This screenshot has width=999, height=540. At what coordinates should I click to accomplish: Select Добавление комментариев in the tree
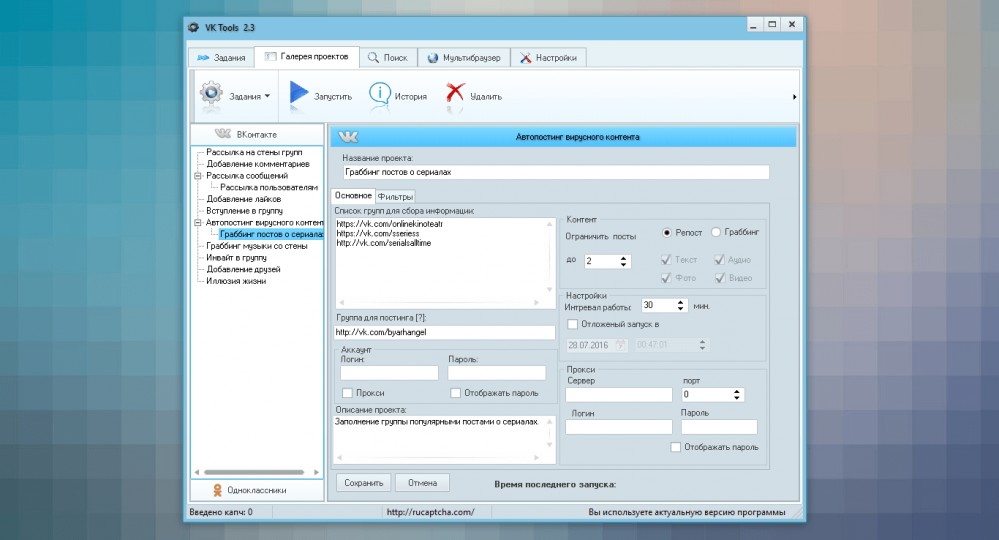click(257, 164)
